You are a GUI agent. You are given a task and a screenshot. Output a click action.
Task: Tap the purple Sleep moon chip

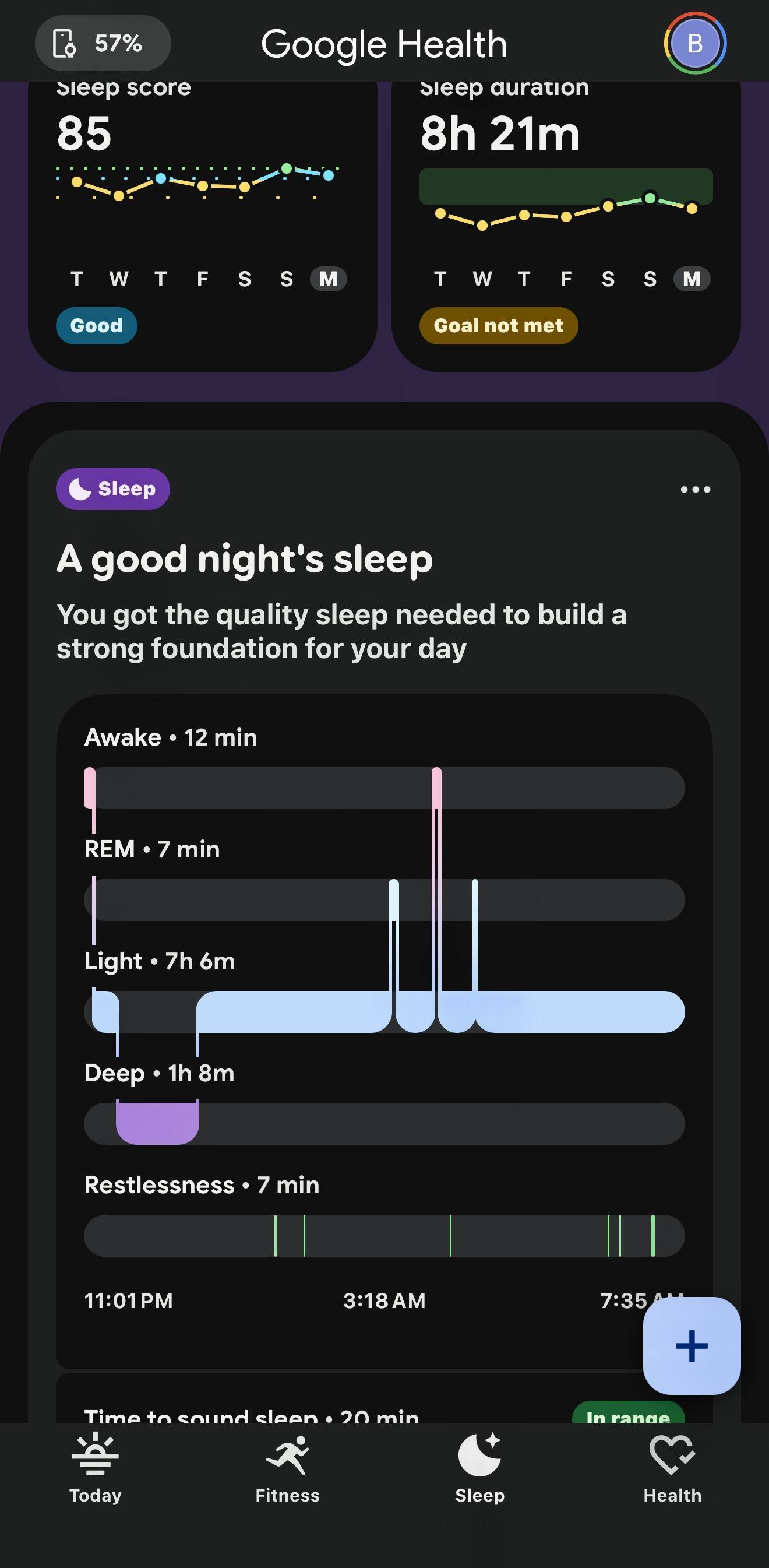pyautogui.click(x=112, y=489)
